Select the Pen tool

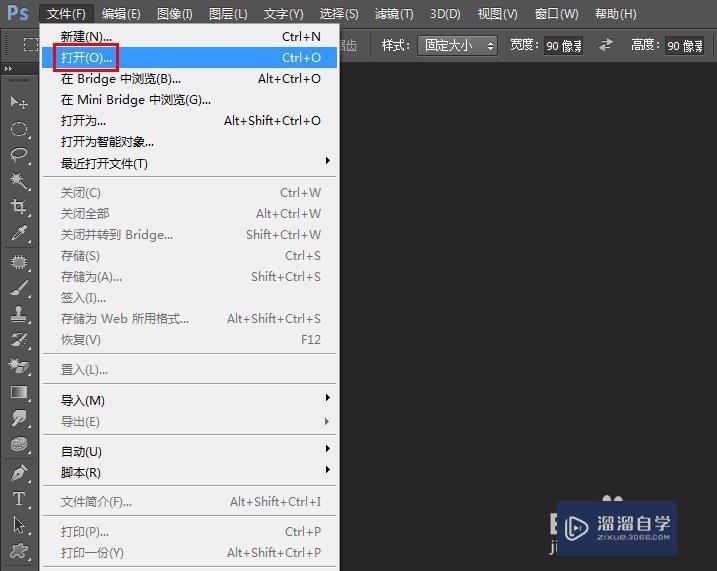[19, 472]
